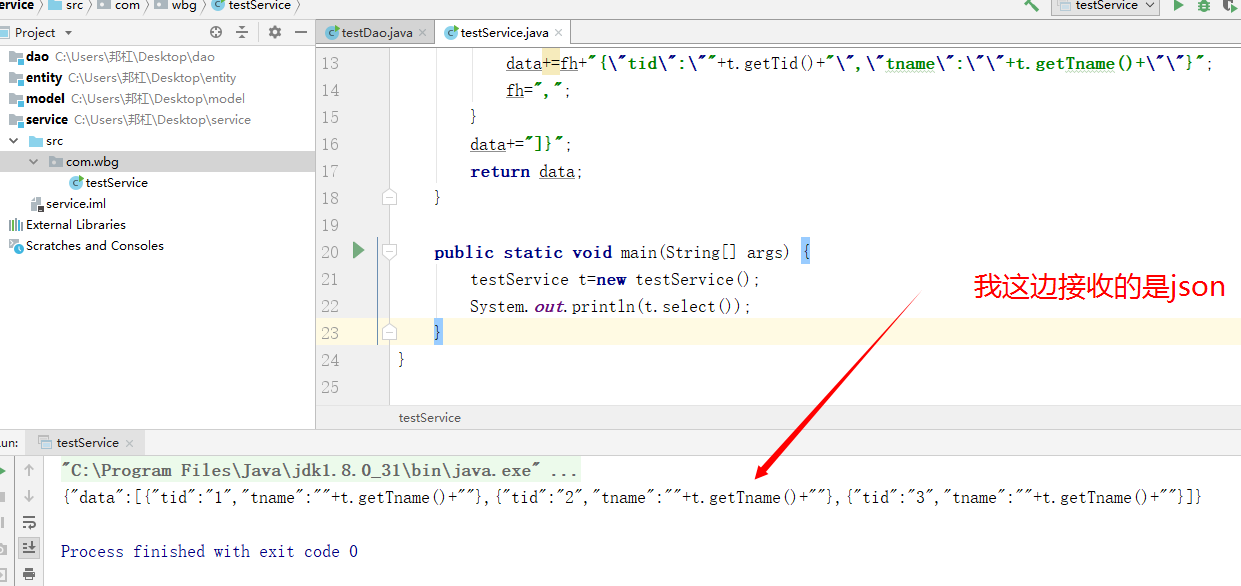
Task: Click line number 16 in the gutter
Action: pos(330,144)
